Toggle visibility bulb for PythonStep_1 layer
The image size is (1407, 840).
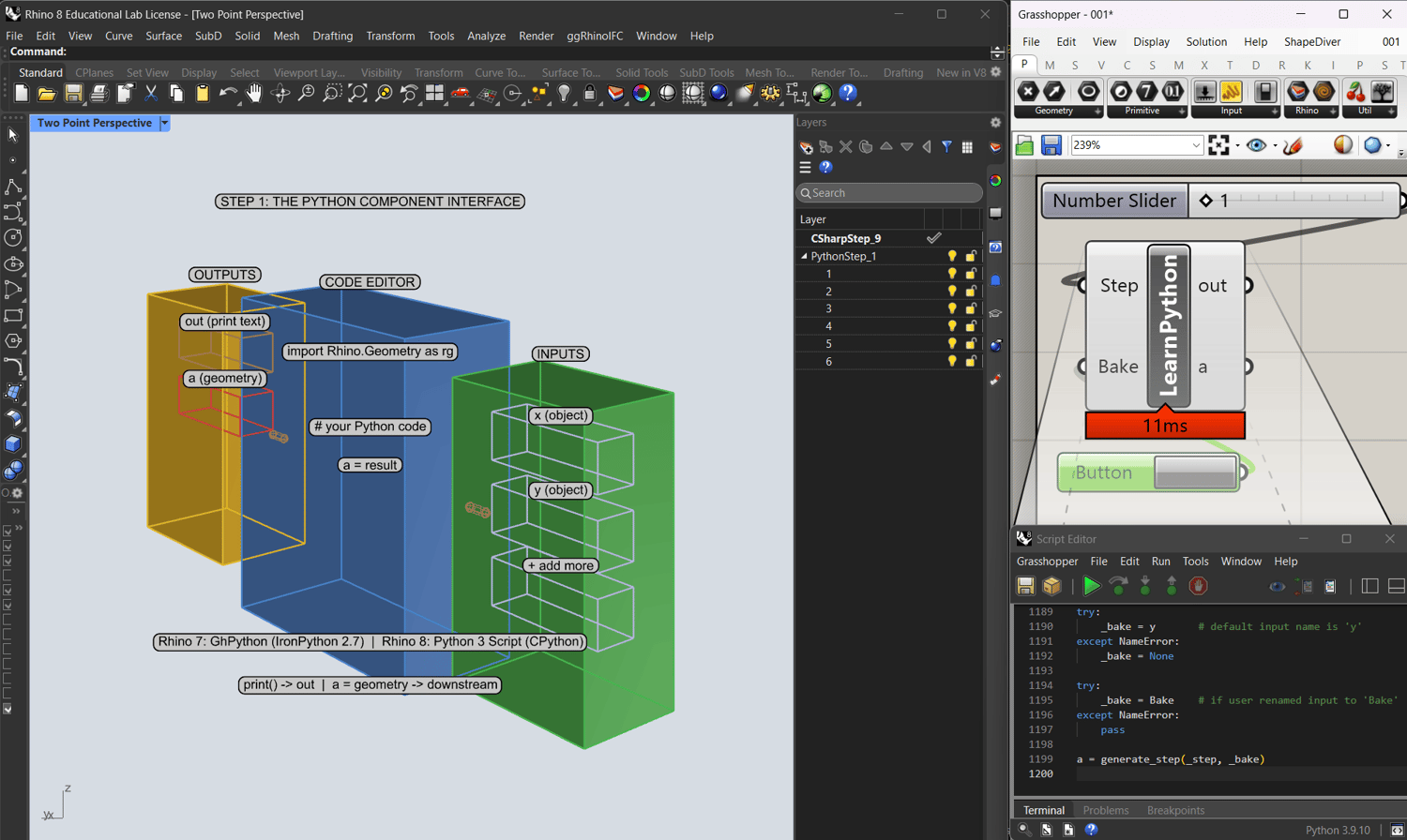[x=952, y=256]
